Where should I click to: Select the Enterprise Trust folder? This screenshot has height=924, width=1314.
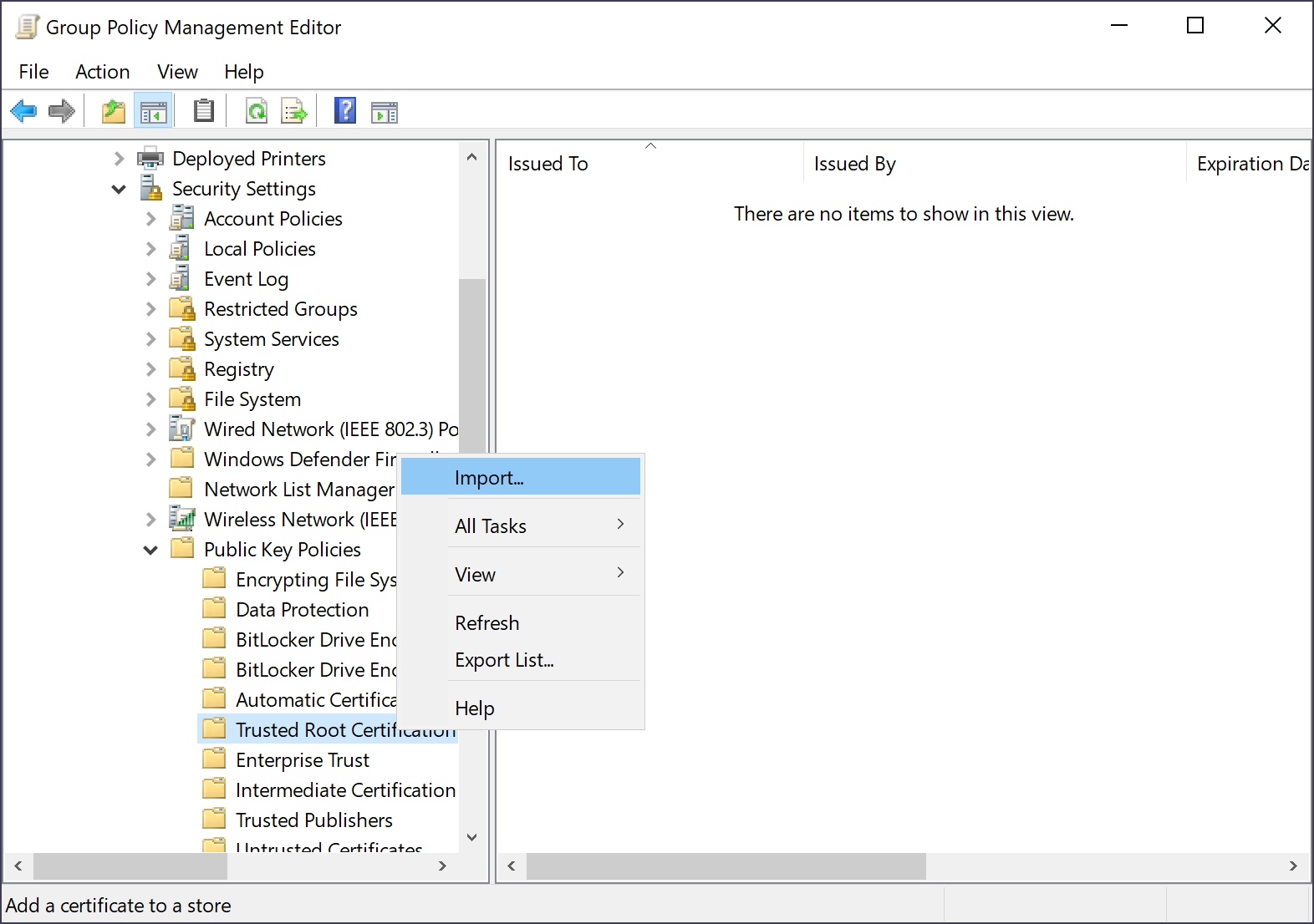[x=302, y=760]
